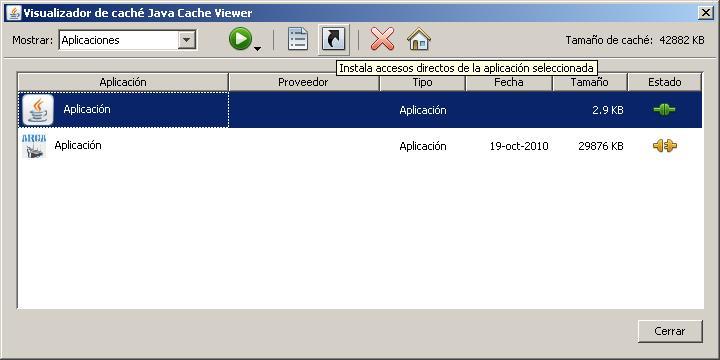Screen dimensions: 720x360
Task: Install shortcuts for the selected application
Action: (334, 39)
